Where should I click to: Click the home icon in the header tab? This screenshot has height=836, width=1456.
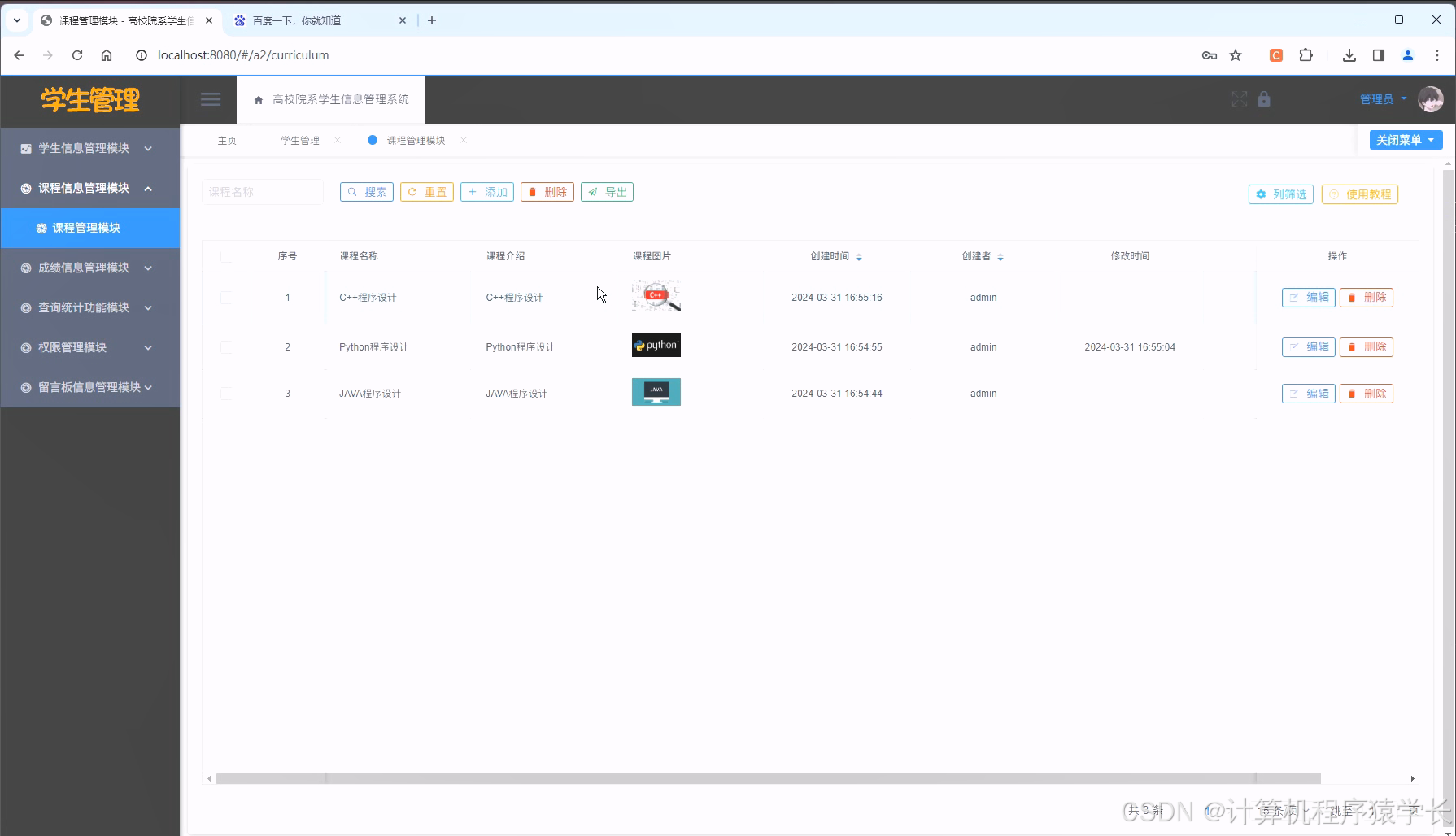(259, 100)
